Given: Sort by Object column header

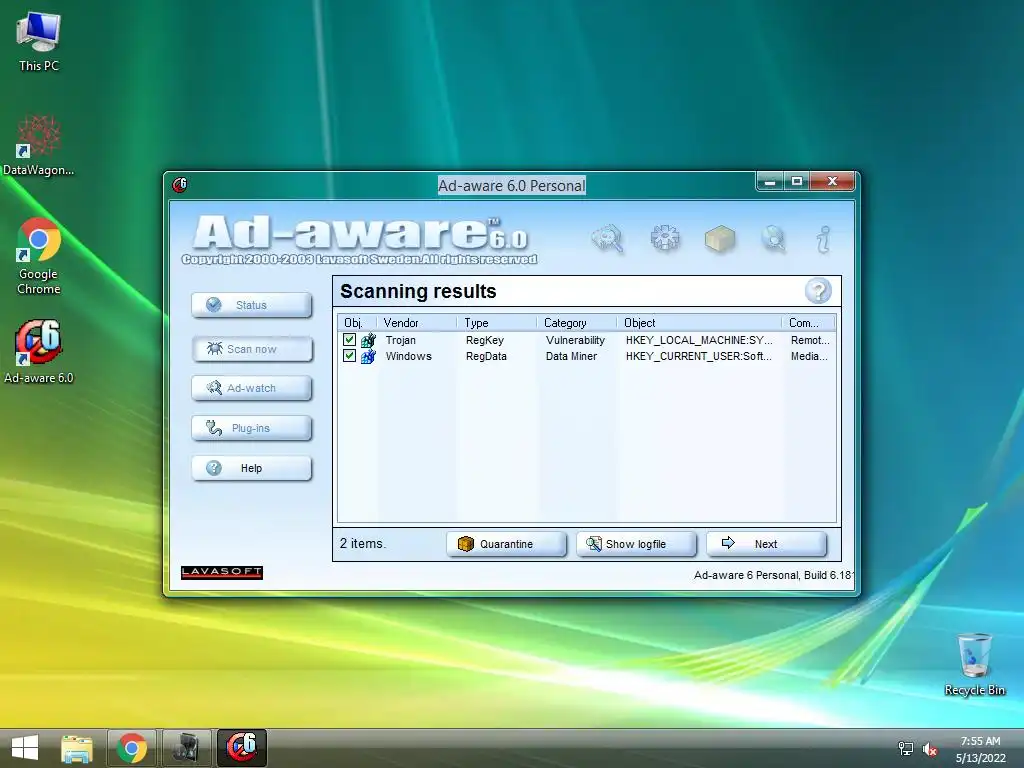Looking at the screenshot, I should pyautogui.click(x=699, y=323).
